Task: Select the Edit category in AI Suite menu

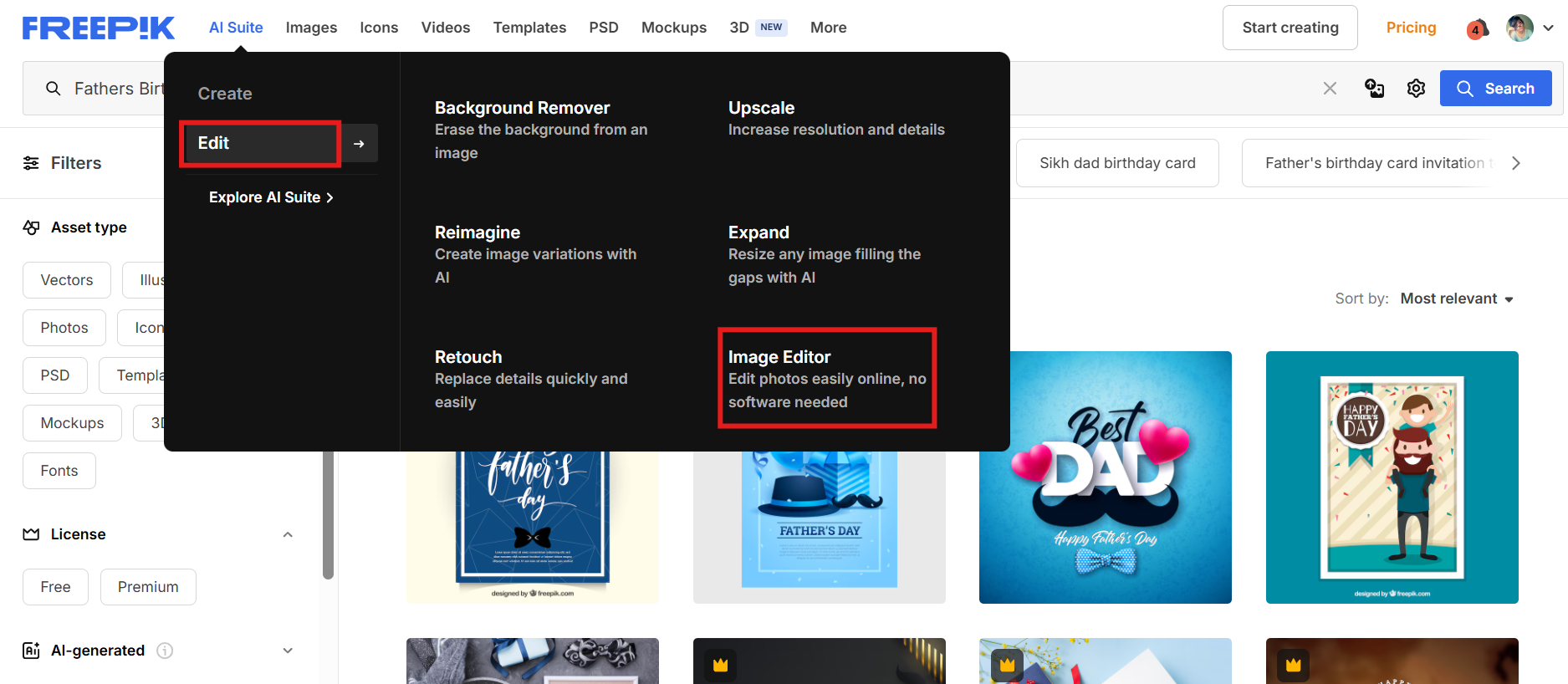Action: point(260,144)
